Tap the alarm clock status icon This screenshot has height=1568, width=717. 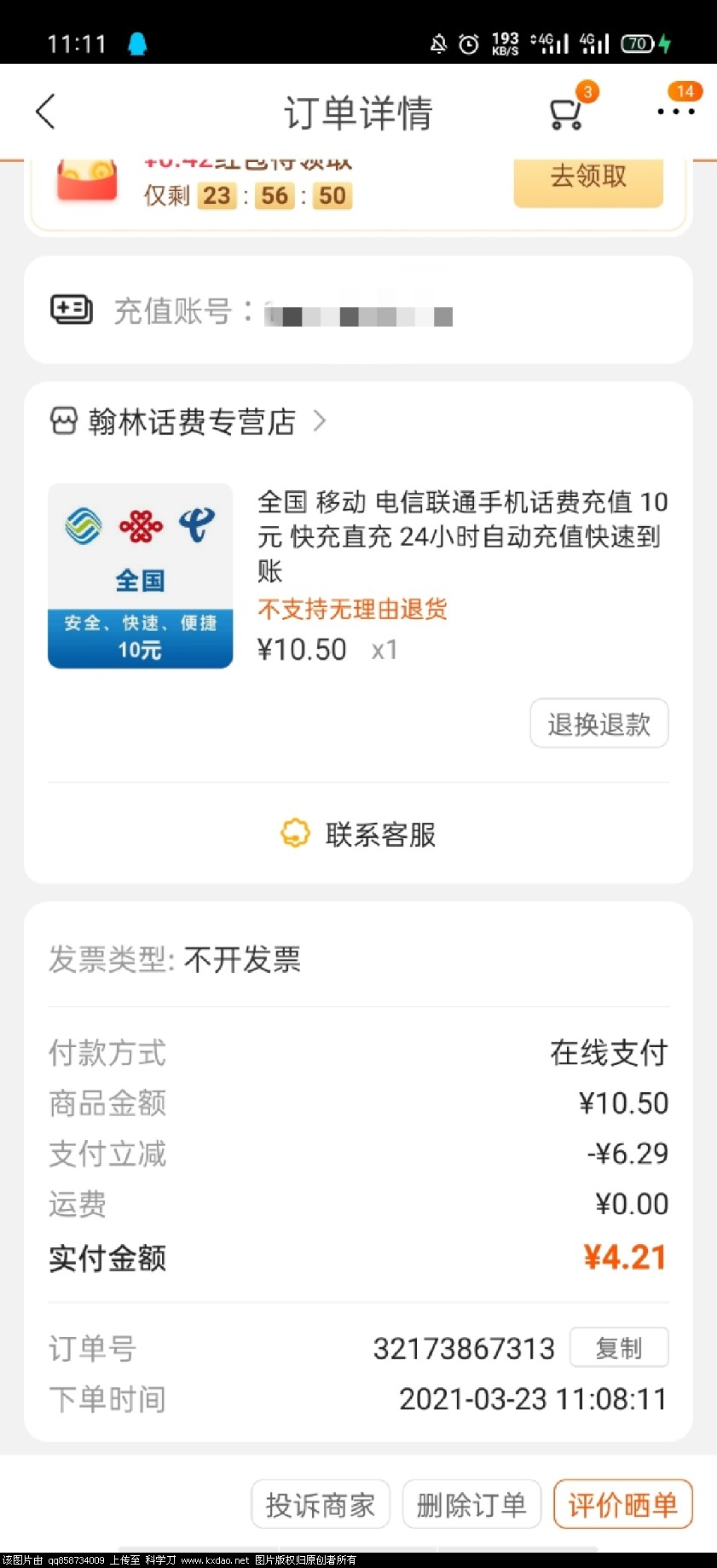tap(468, 43)
